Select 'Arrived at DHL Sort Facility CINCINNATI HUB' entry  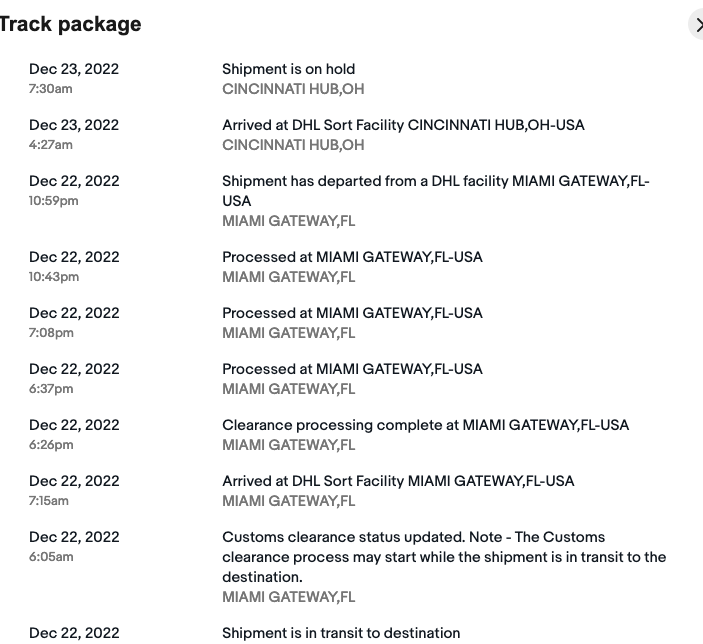(403, 125)
